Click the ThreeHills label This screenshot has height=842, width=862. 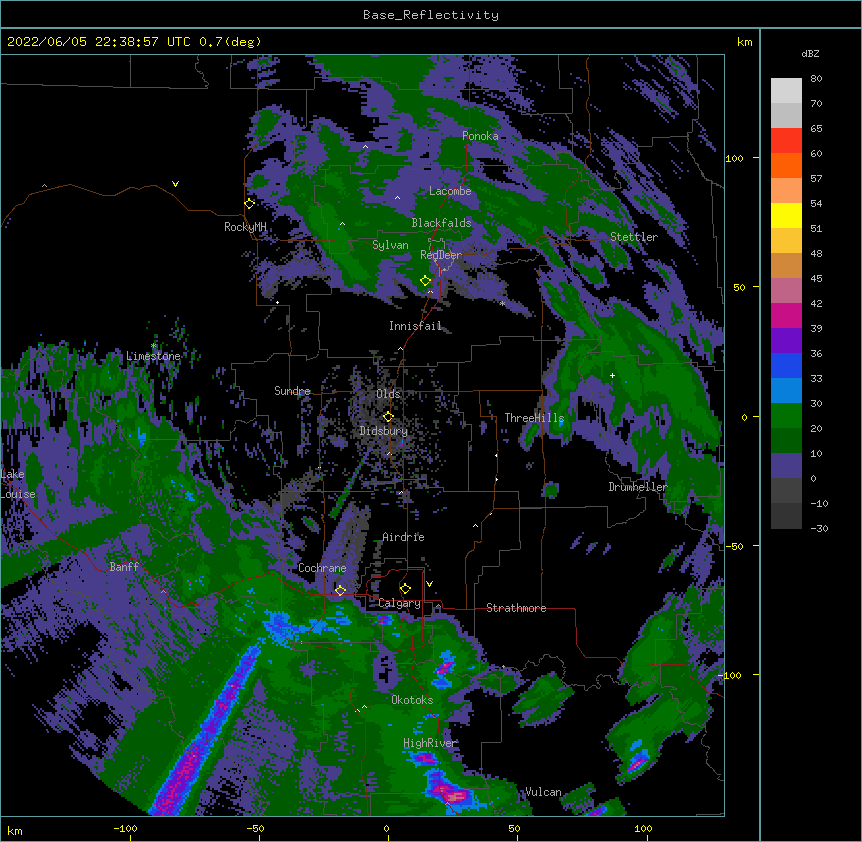[x=534, y=418]
